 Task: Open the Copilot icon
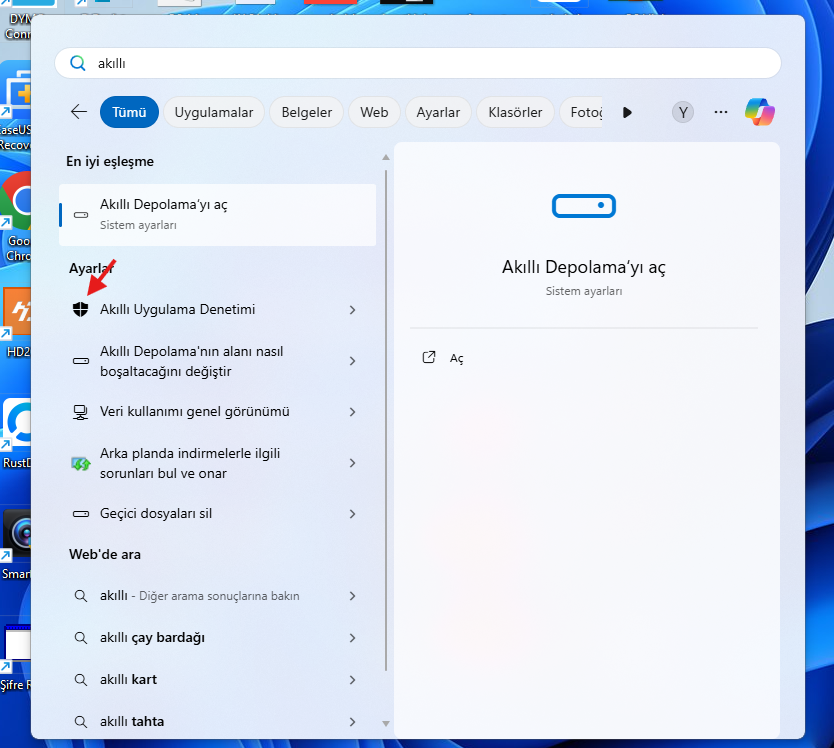pos(760,112)
